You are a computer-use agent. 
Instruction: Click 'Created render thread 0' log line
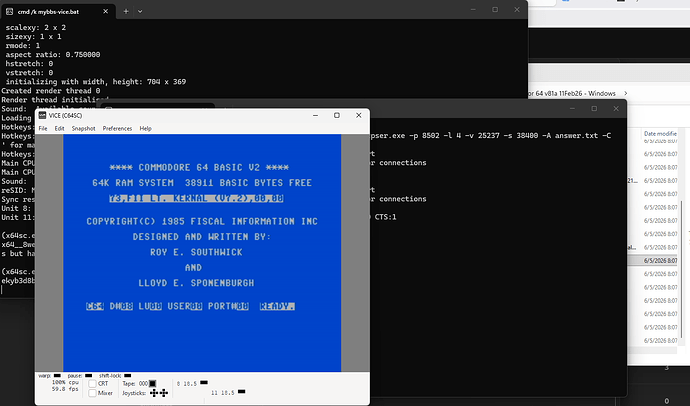click(51, 91)
